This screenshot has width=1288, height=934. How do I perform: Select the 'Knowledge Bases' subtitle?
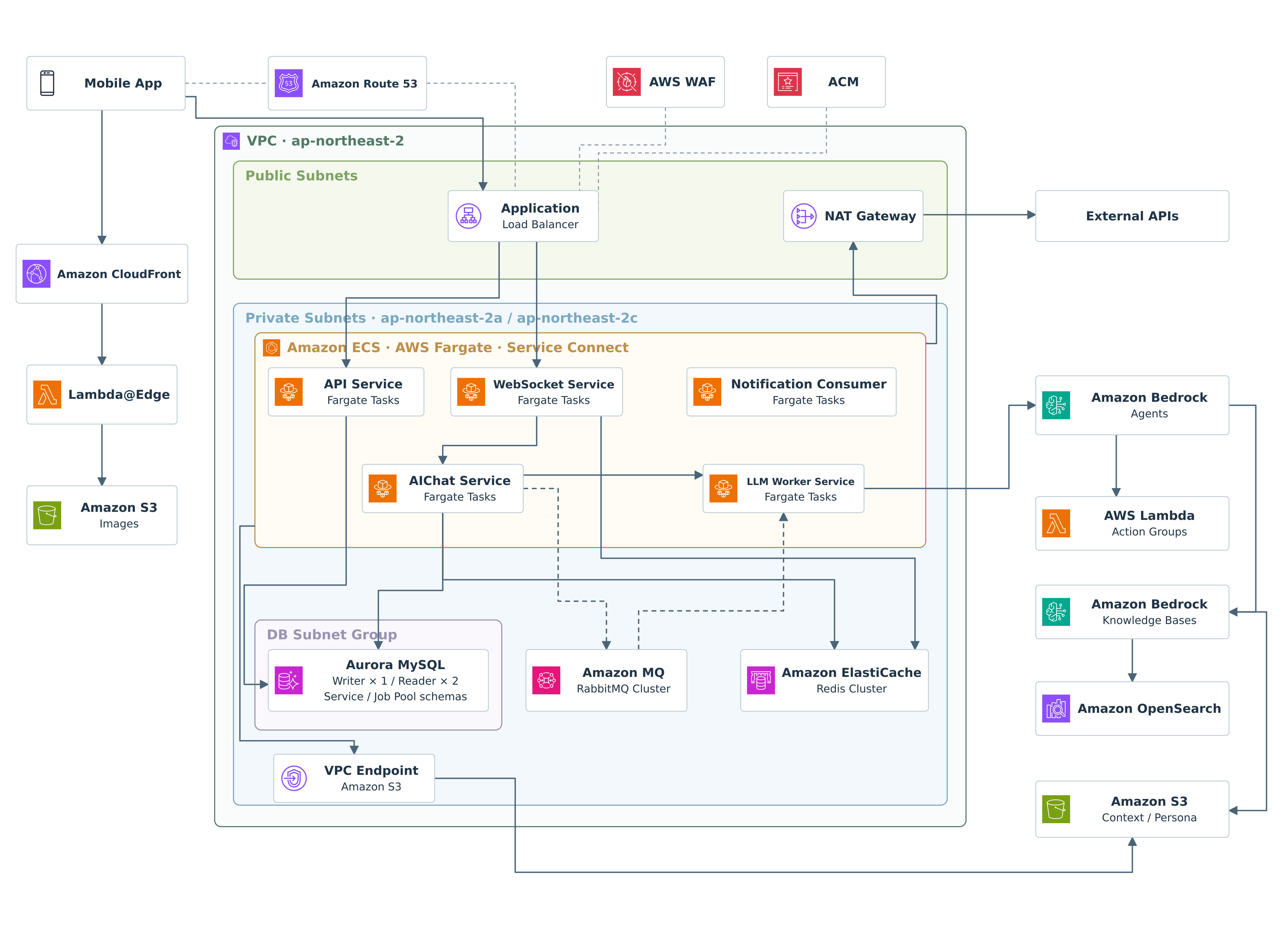[1150, 621]
